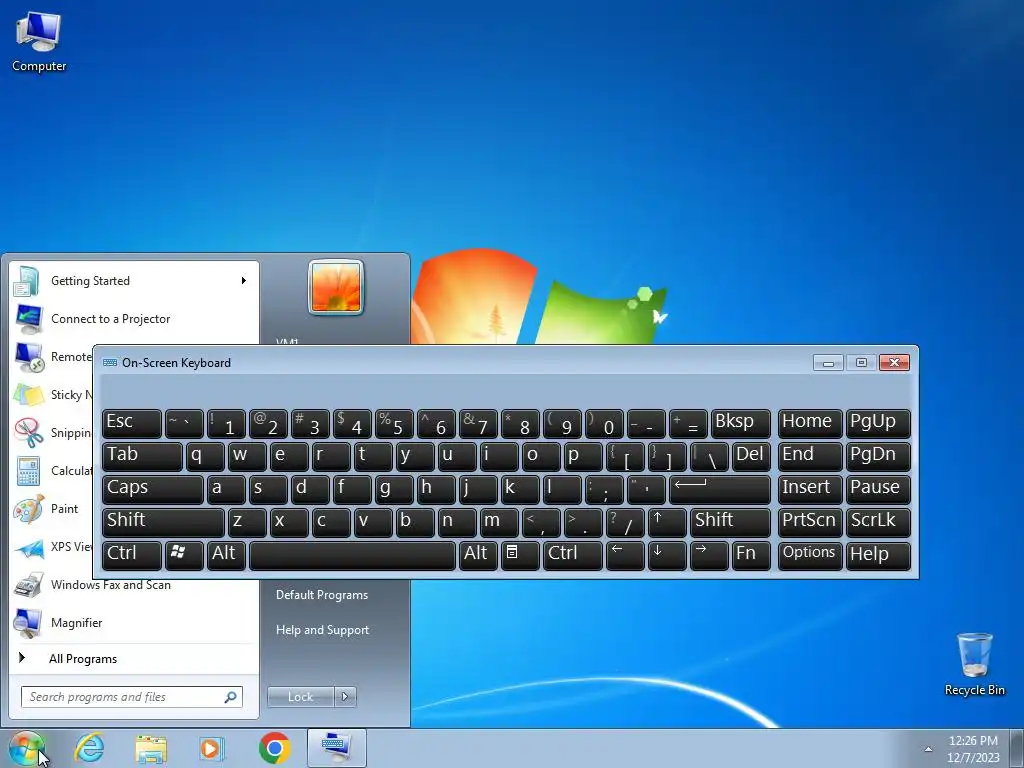
Task: Click the q key on the keyboard
Action: pos(205,456)
